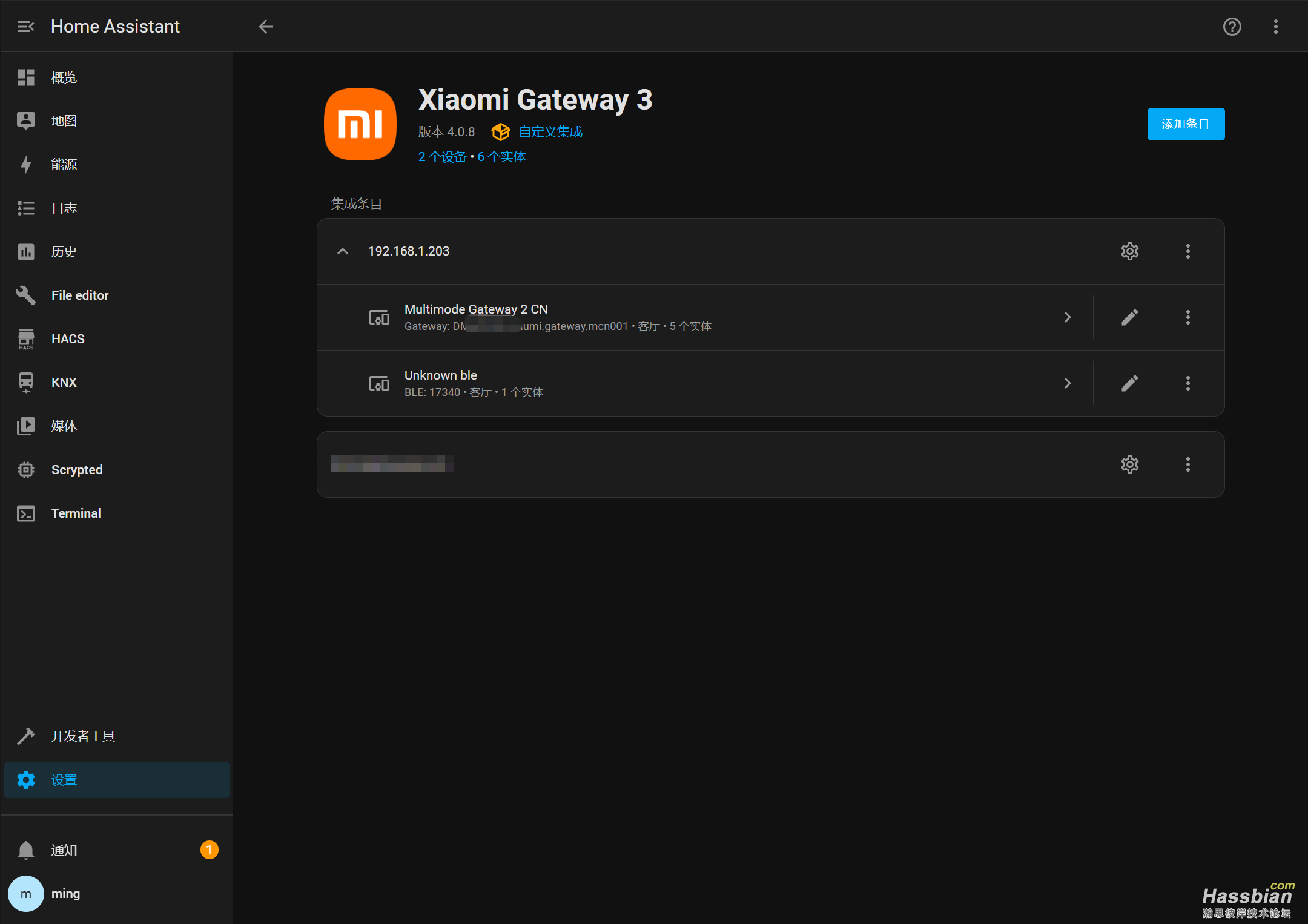Image resolution: width=1308 pixels, height=924 pixels.
Task: Open the top-right overflow menu
Action: click(x=1276, y=27)
